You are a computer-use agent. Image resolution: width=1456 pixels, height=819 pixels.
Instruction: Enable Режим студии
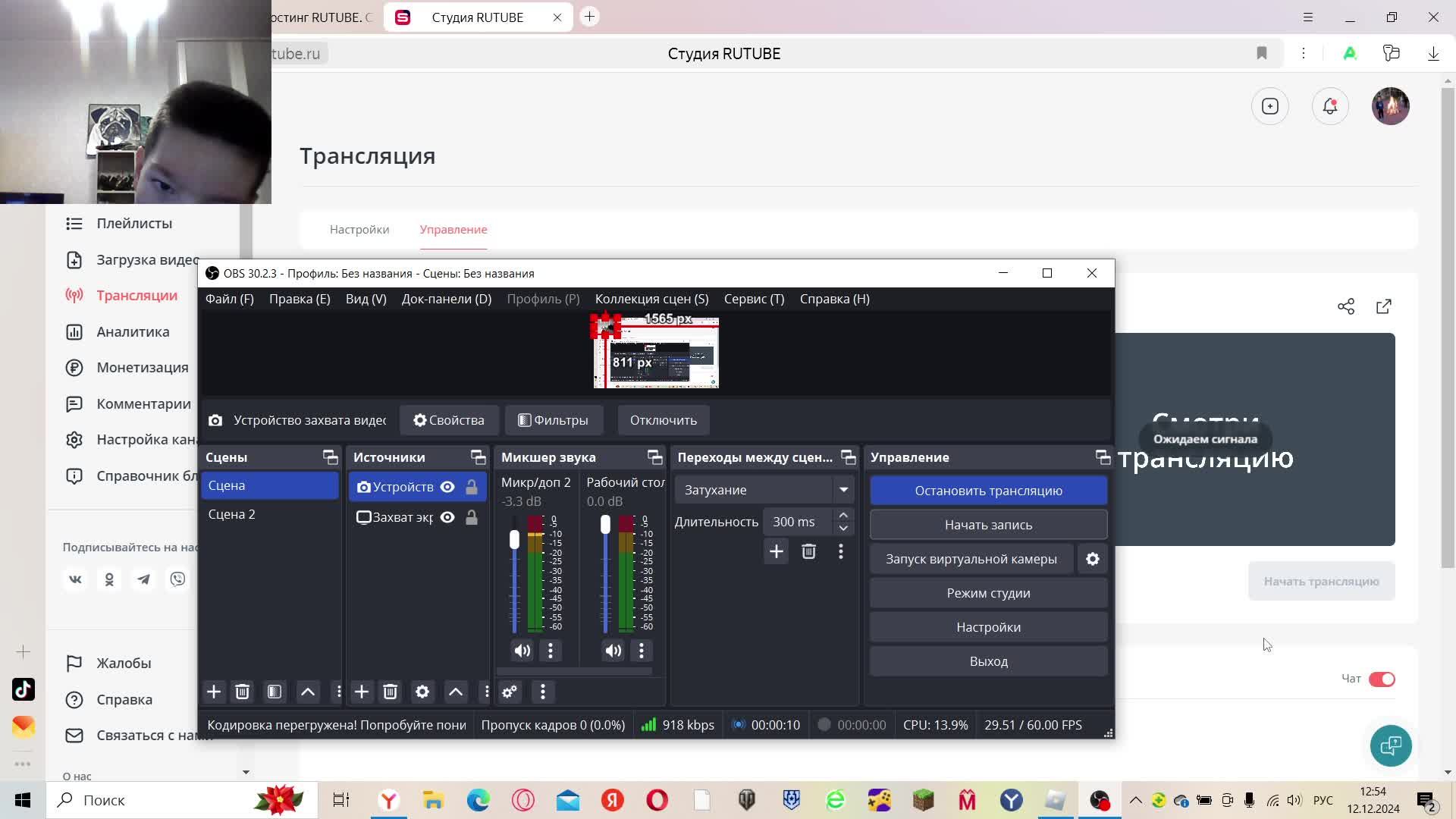pyautogui.click(x=988, y=593)
